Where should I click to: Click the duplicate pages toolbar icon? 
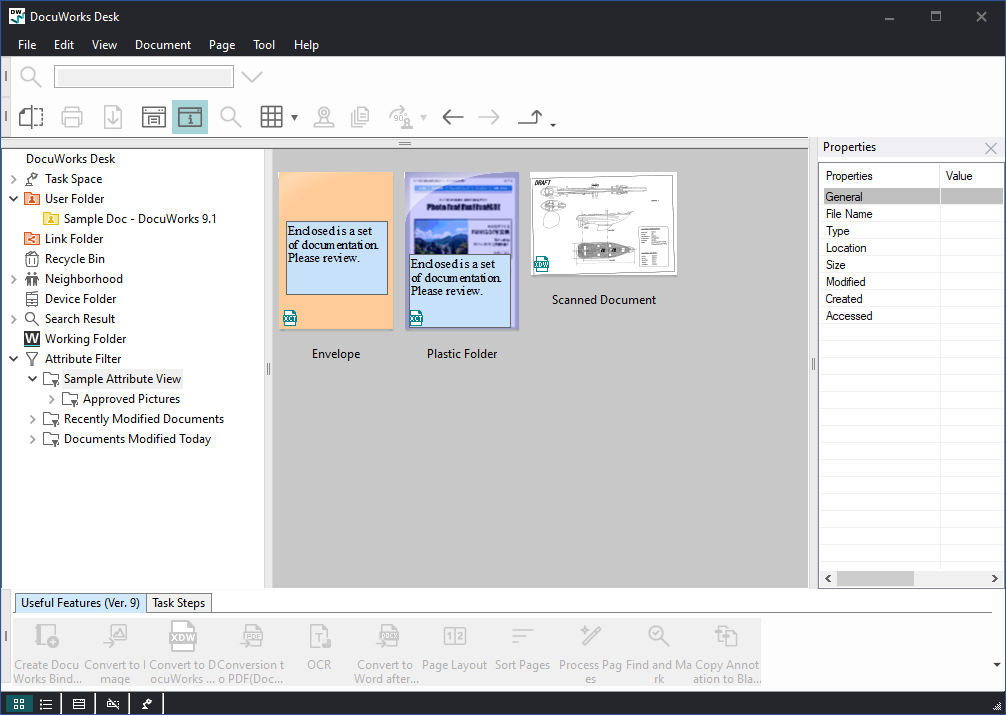tap(360, 117)
